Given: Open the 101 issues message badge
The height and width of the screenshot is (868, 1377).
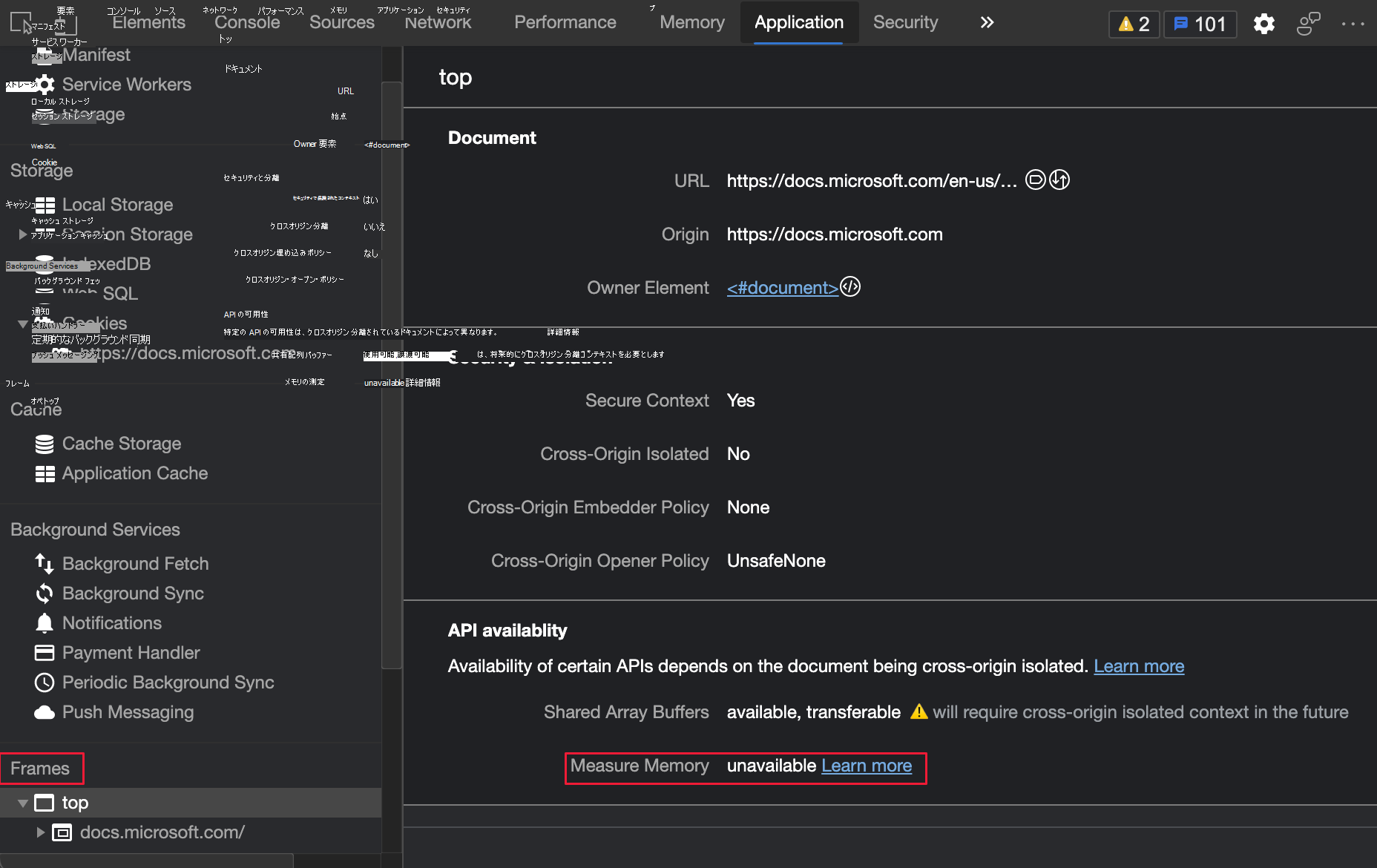Looking at the screenshot, I should click(1200, 24).
